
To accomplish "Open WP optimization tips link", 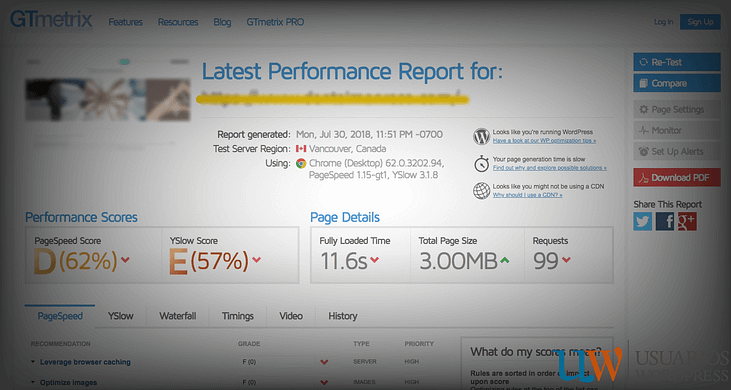I will pos(544,141).
